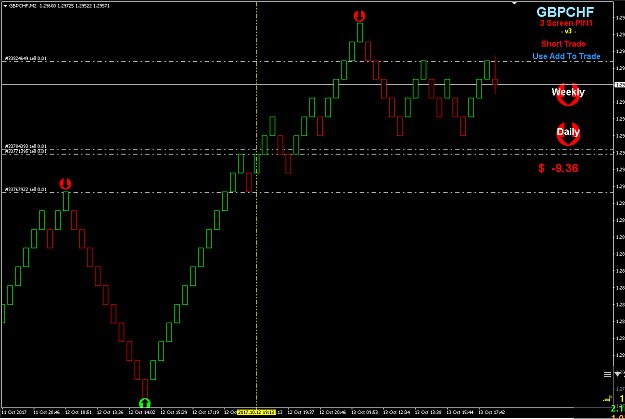Click the current price tag on price scale
Viewport: 625px width, 419px height.
click(620, 85)
